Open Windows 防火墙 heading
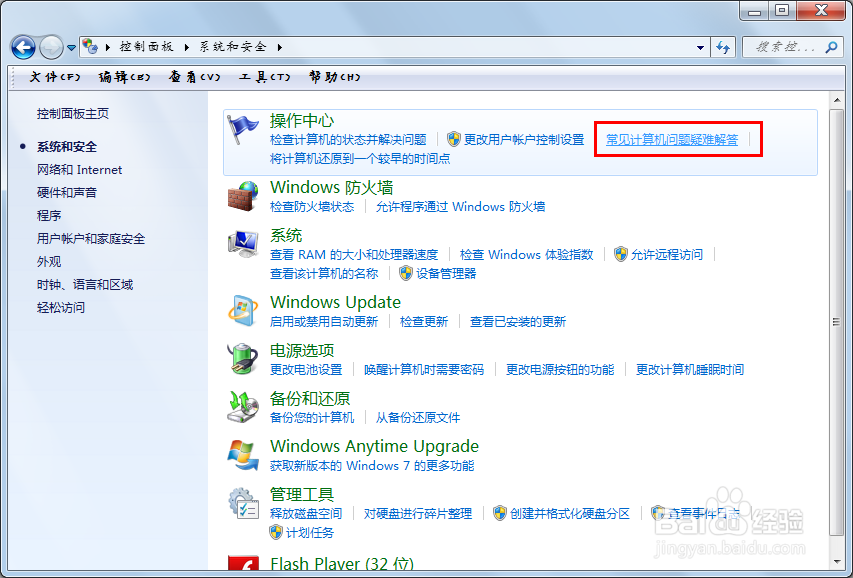The height and width of the screenshot is (578, 853). [332, 187]
